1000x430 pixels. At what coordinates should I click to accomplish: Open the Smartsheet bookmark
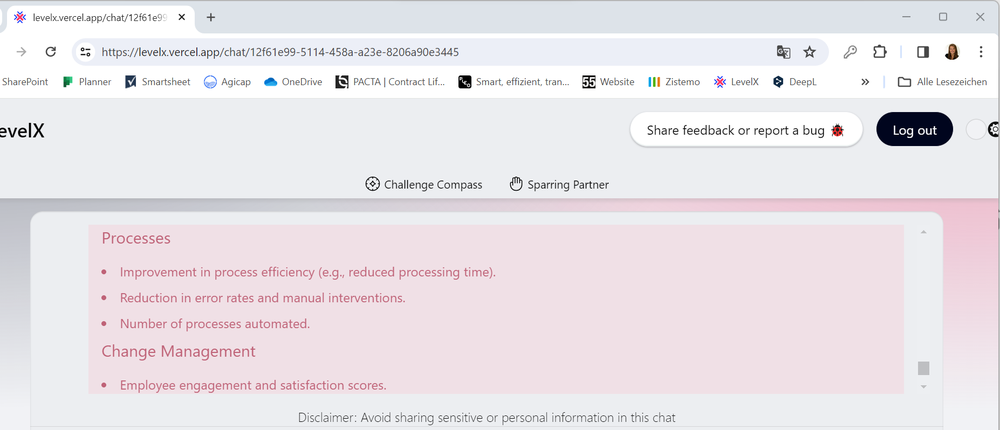[x=159, y=82]
